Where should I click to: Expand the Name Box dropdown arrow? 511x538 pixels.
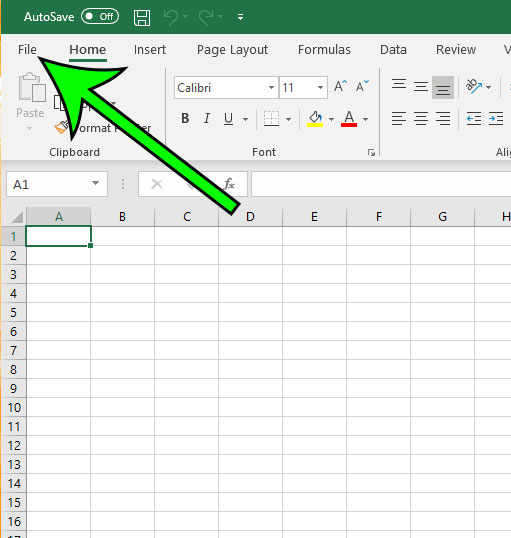(96, 184)
